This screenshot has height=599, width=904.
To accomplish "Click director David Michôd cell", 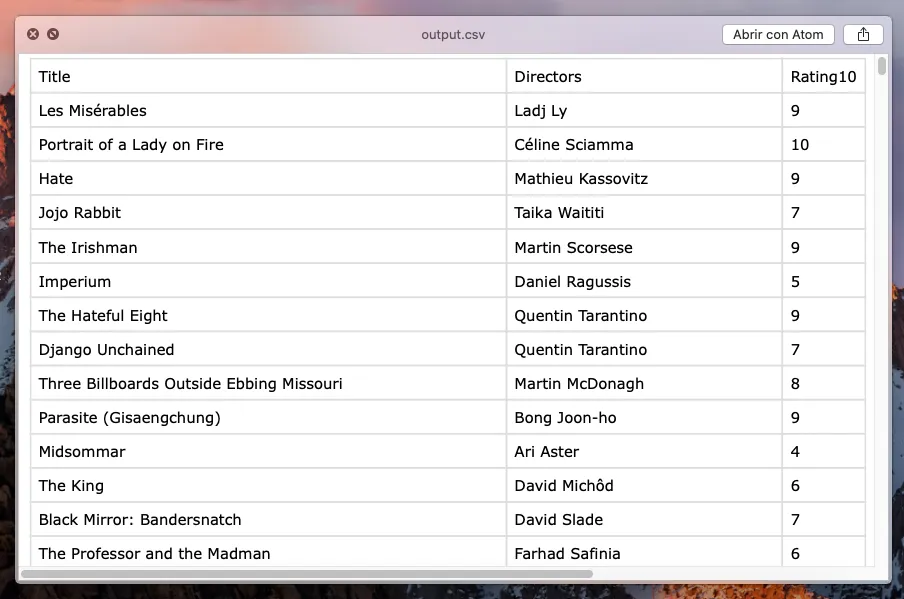I will pyautogui.click(x=644, y=485).
